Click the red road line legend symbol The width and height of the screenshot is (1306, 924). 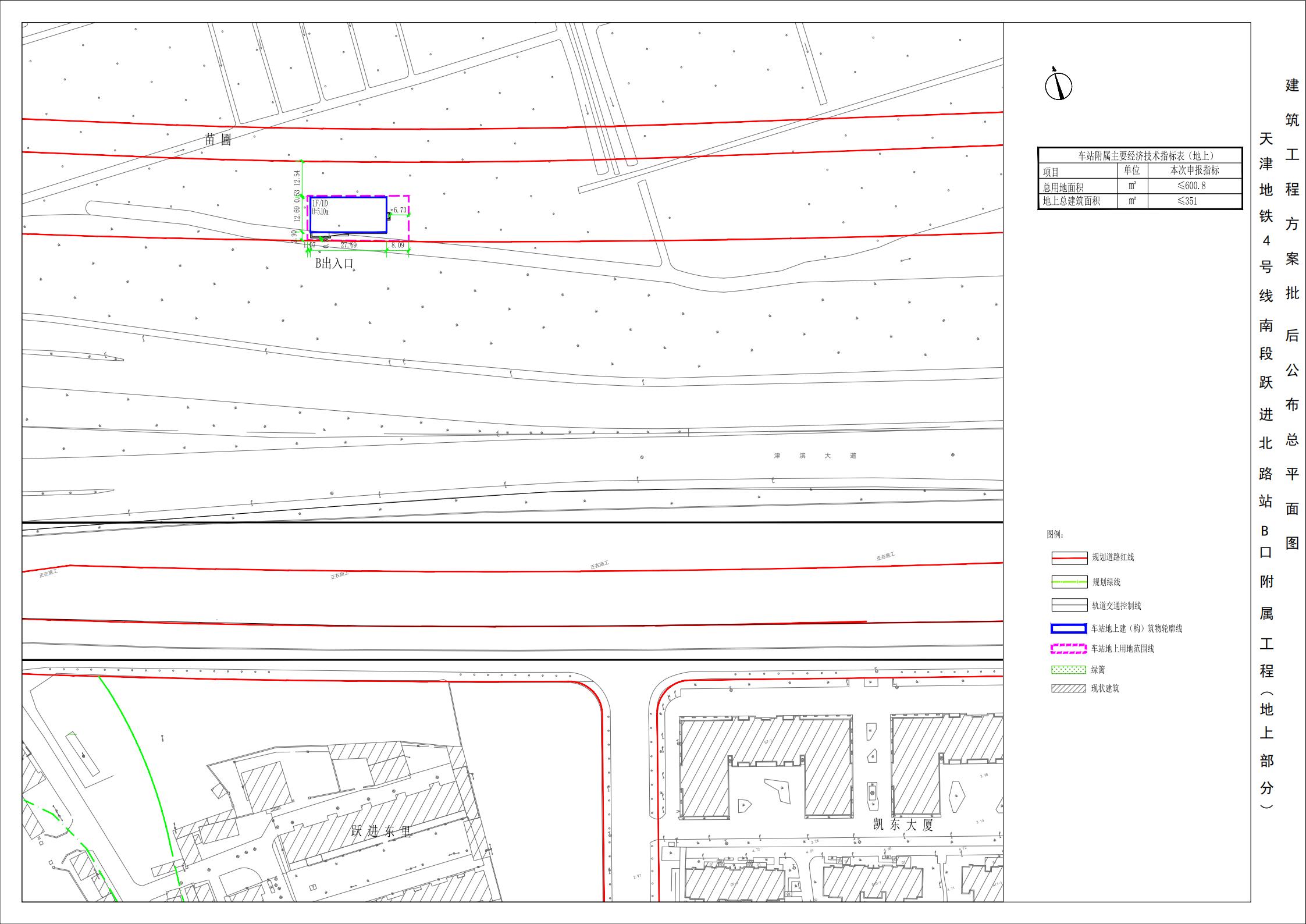click(x=1069, y=558)
